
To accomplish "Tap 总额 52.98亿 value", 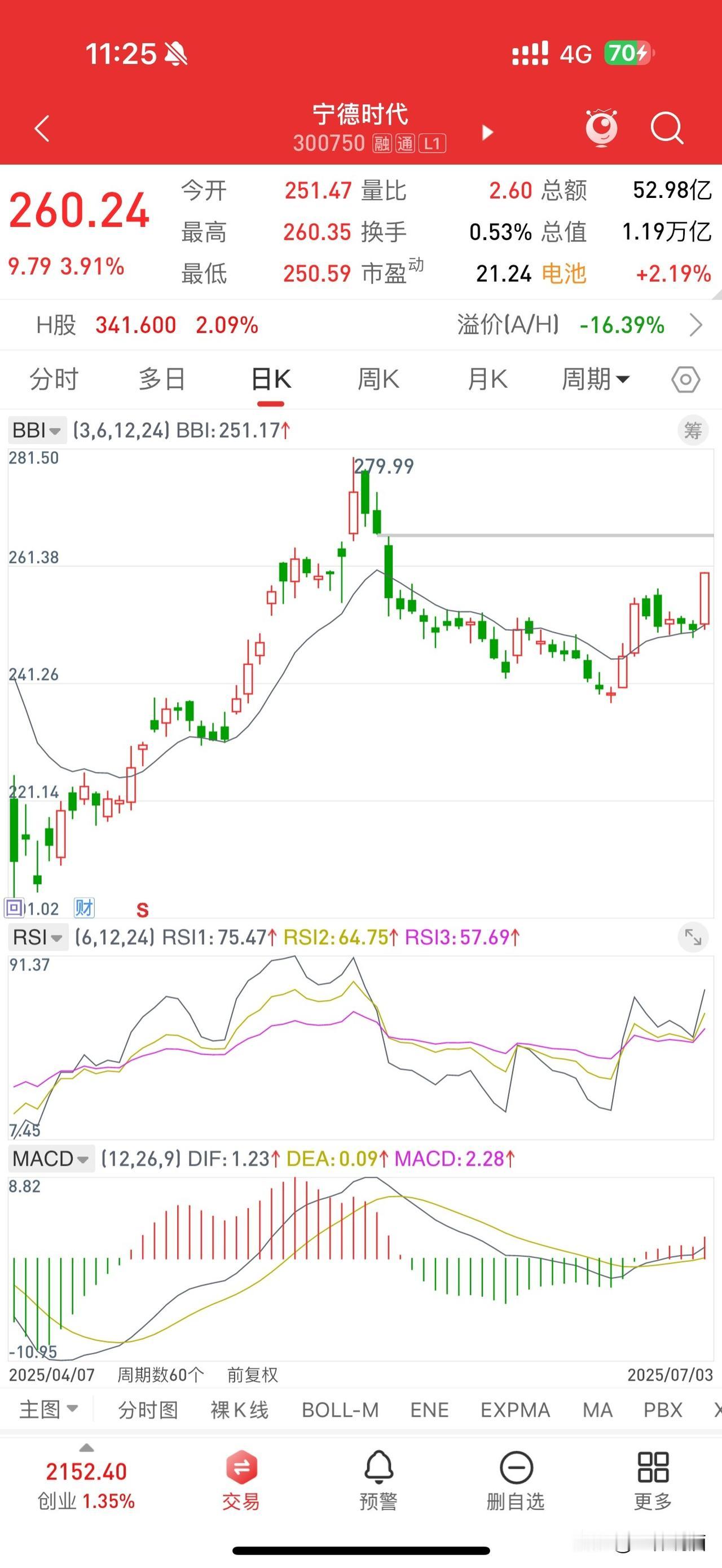I will [x=672, y=191].
